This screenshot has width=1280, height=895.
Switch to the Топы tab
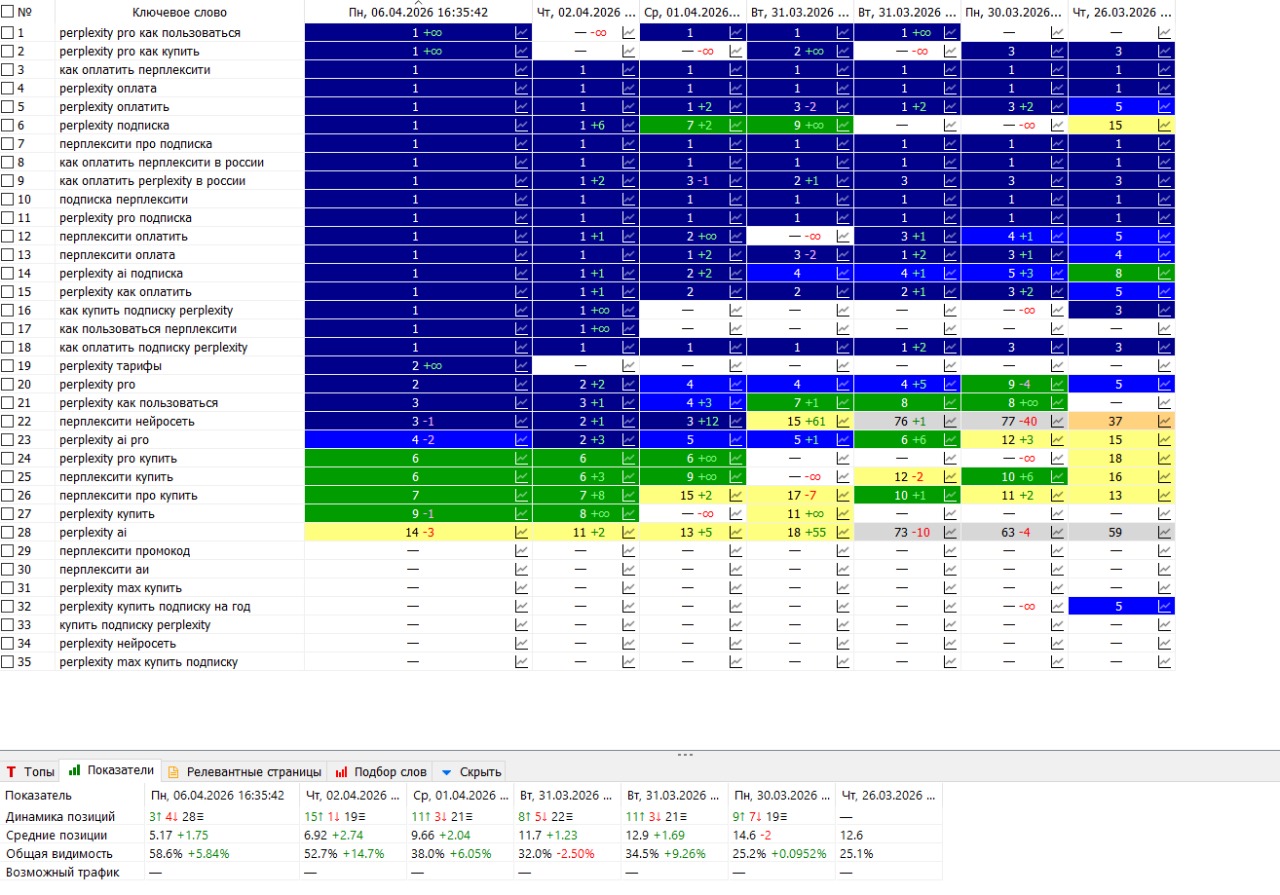(x=30, y=772)
